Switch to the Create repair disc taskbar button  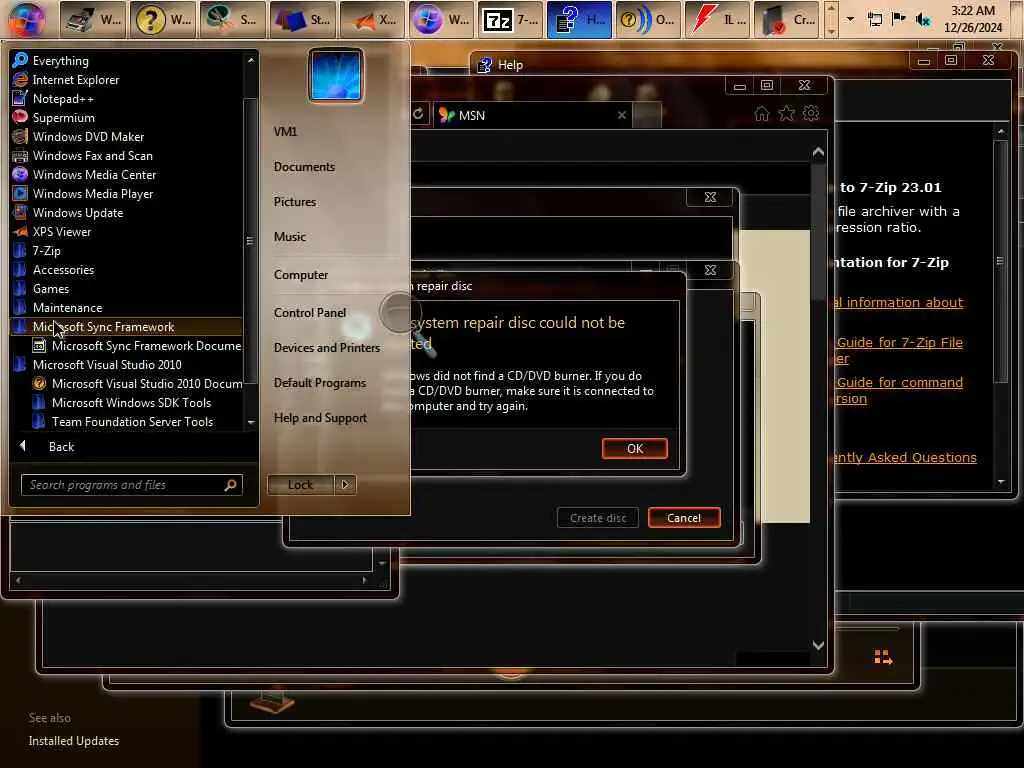click(x=786, y=20)
